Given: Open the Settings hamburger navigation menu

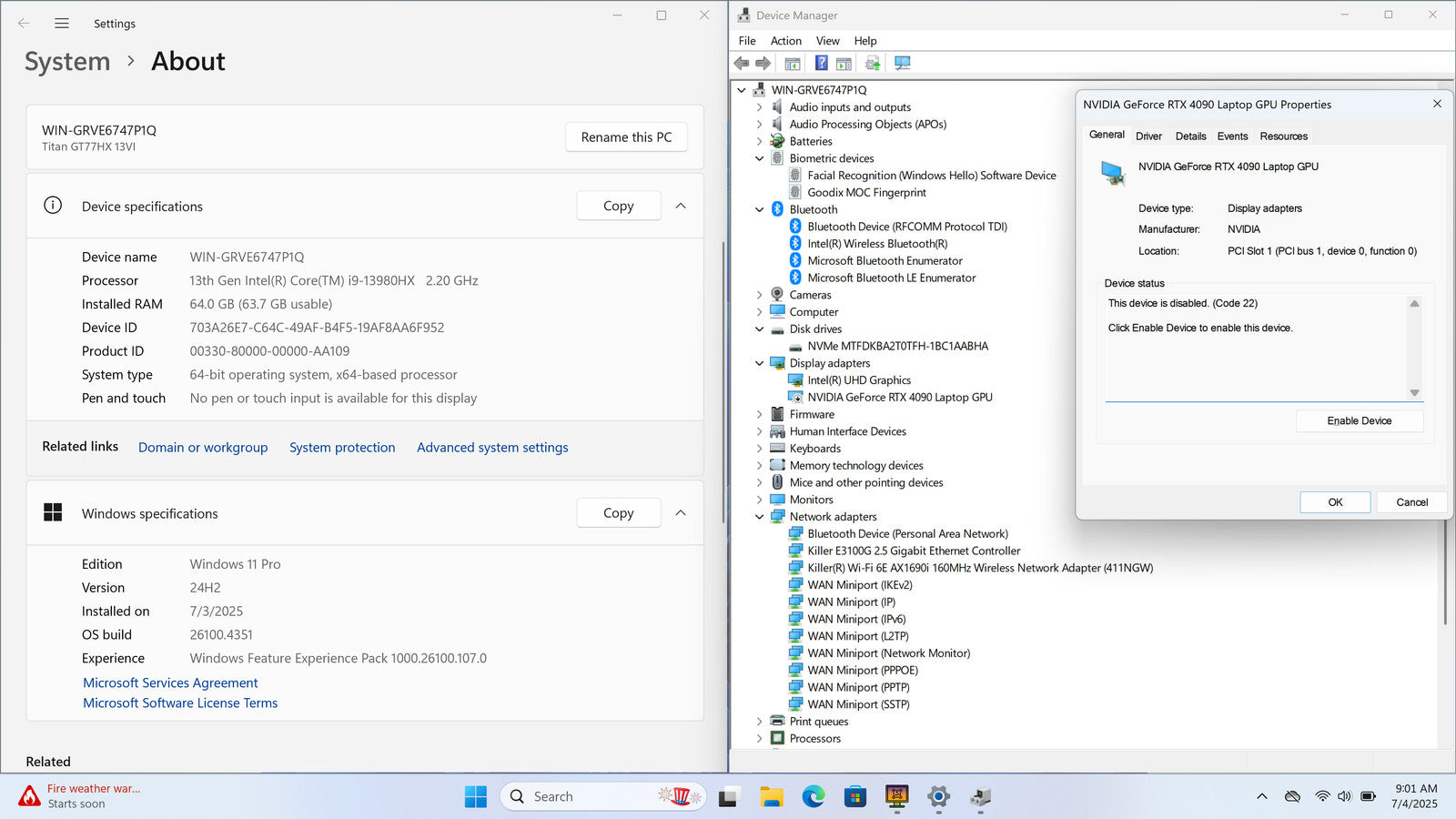Looking at the screenshot, I should (62, 24).
